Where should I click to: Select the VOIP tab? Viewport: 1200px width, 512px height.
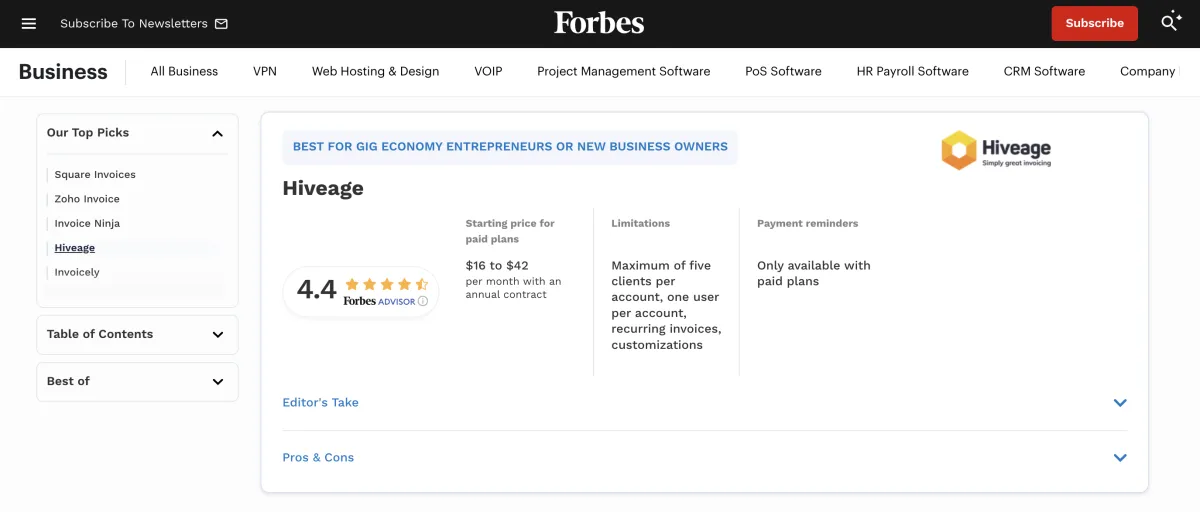(x=488, y=71)
